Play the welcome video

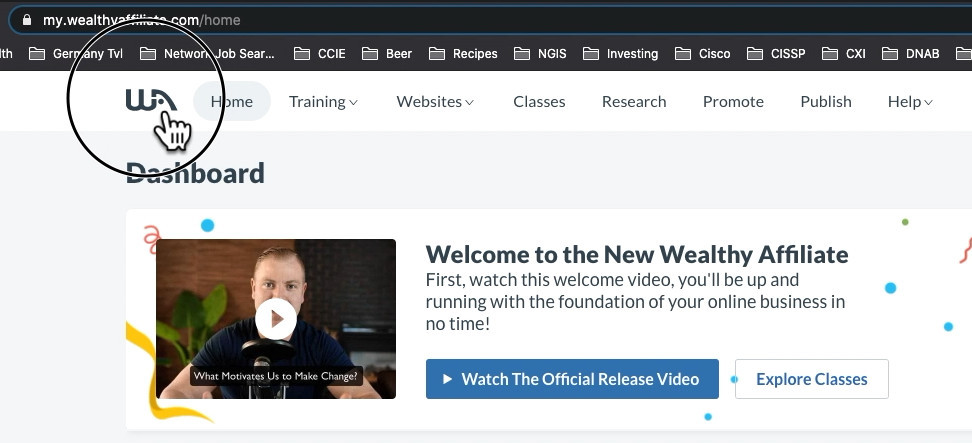pos(276,319)
